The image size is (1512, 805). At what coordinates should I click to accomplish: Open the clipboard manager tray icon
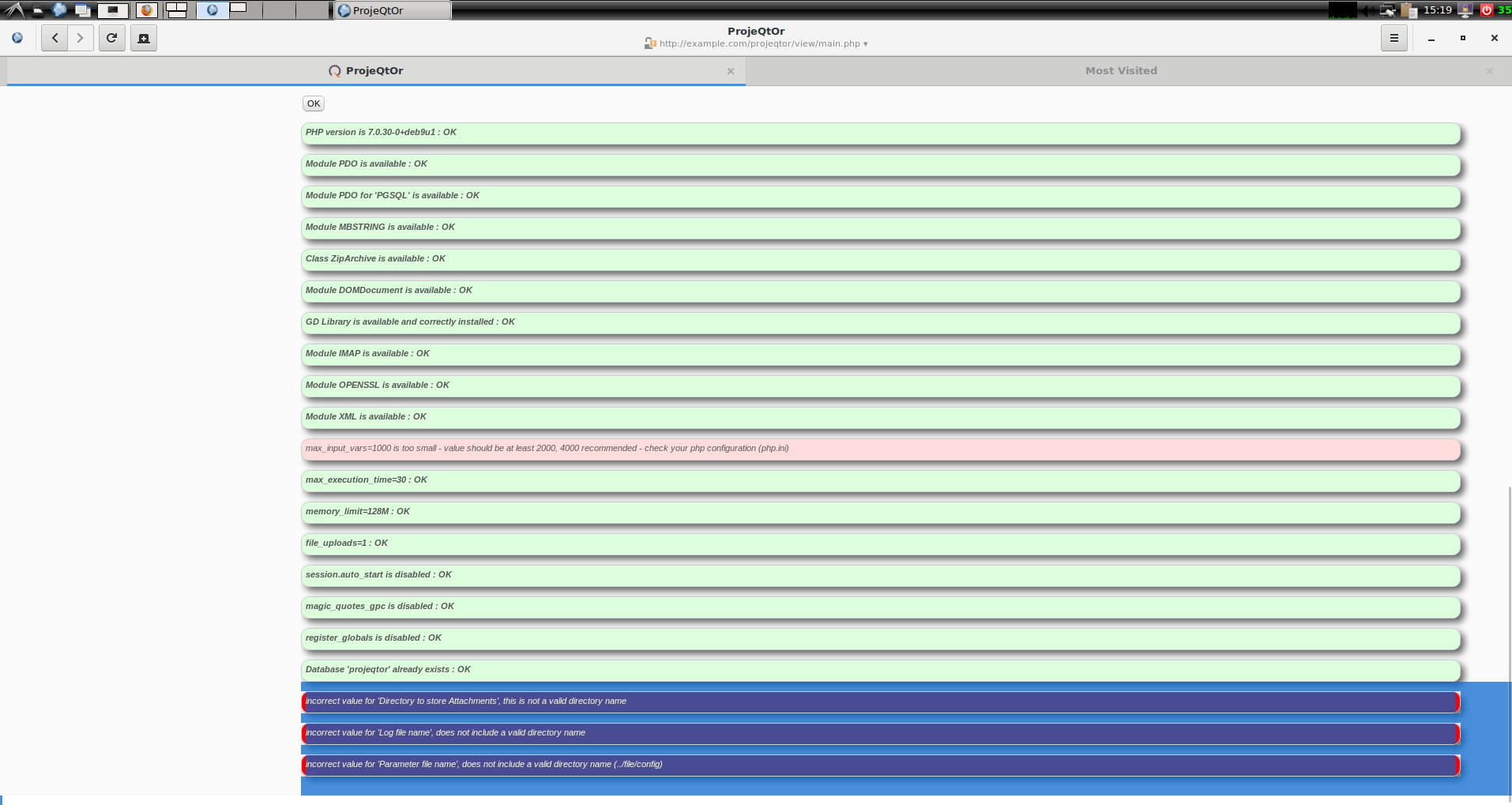coord(1409,10)
